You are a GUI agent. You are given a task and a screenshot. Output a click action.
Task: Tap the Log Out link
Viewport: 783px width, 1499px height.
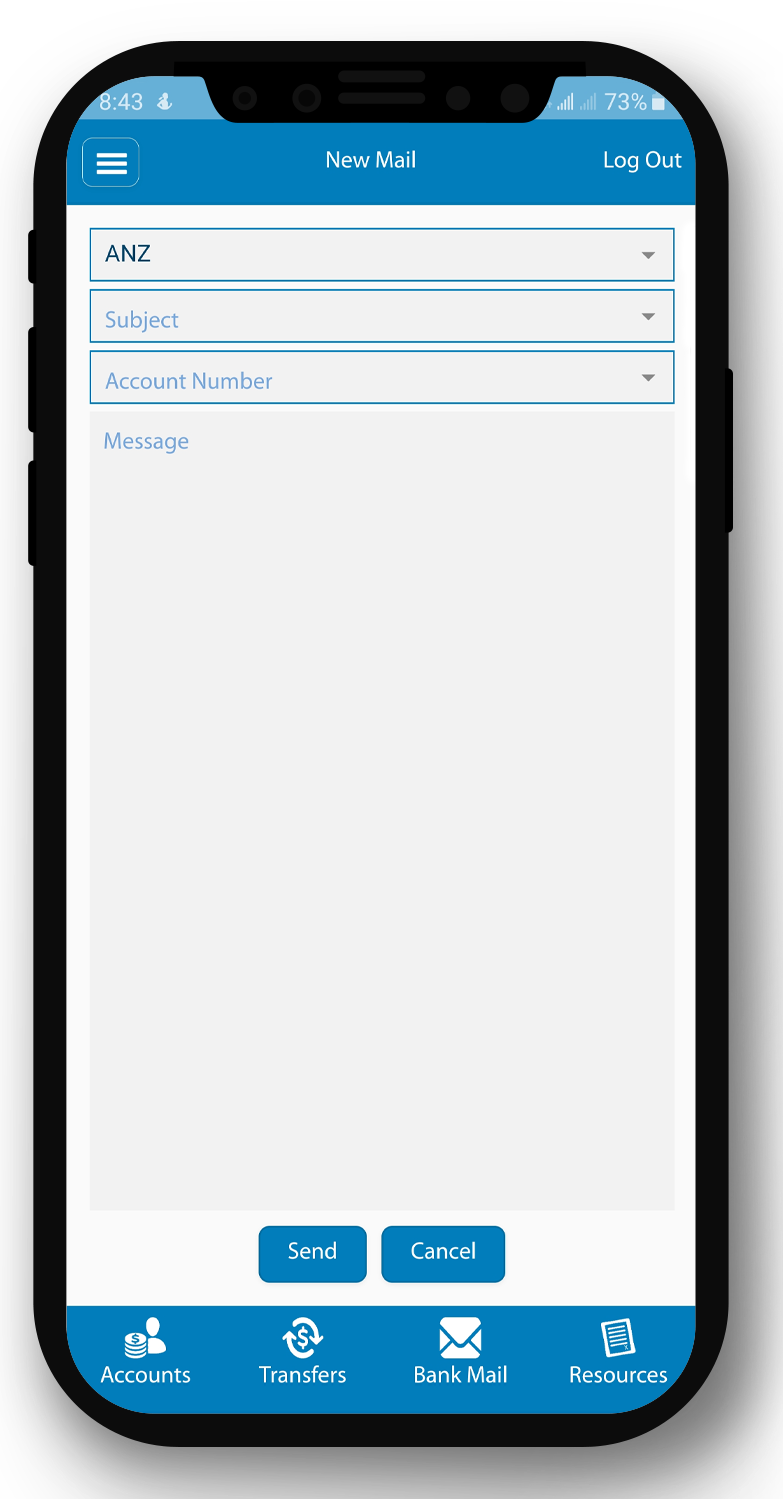point(642,161)
